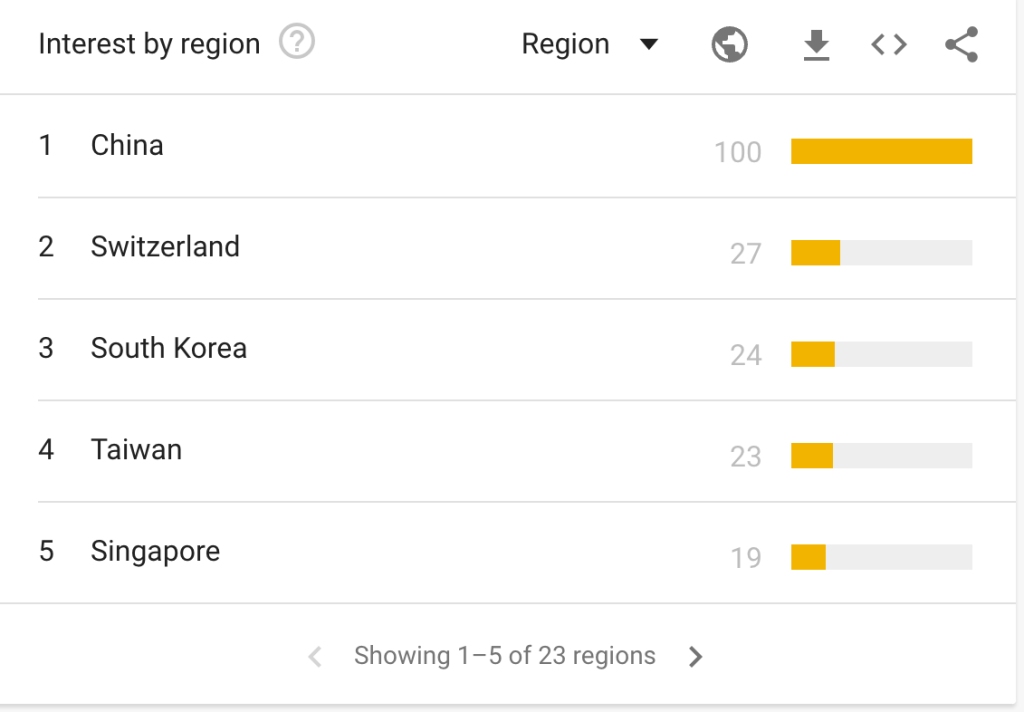Click the 'Interest by region' heading
Screen dimensions: 1024x712
(149, 45)
